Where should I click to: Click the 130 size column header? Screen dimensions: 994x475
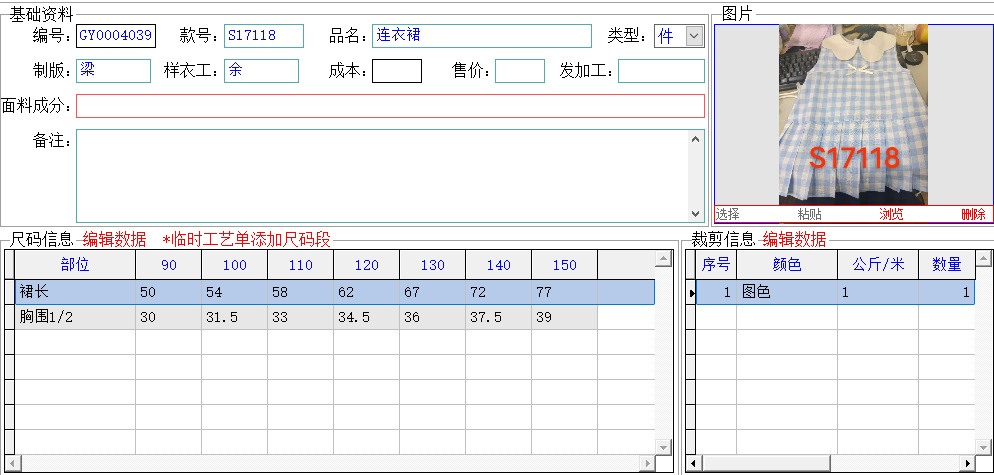pos(432,264)
